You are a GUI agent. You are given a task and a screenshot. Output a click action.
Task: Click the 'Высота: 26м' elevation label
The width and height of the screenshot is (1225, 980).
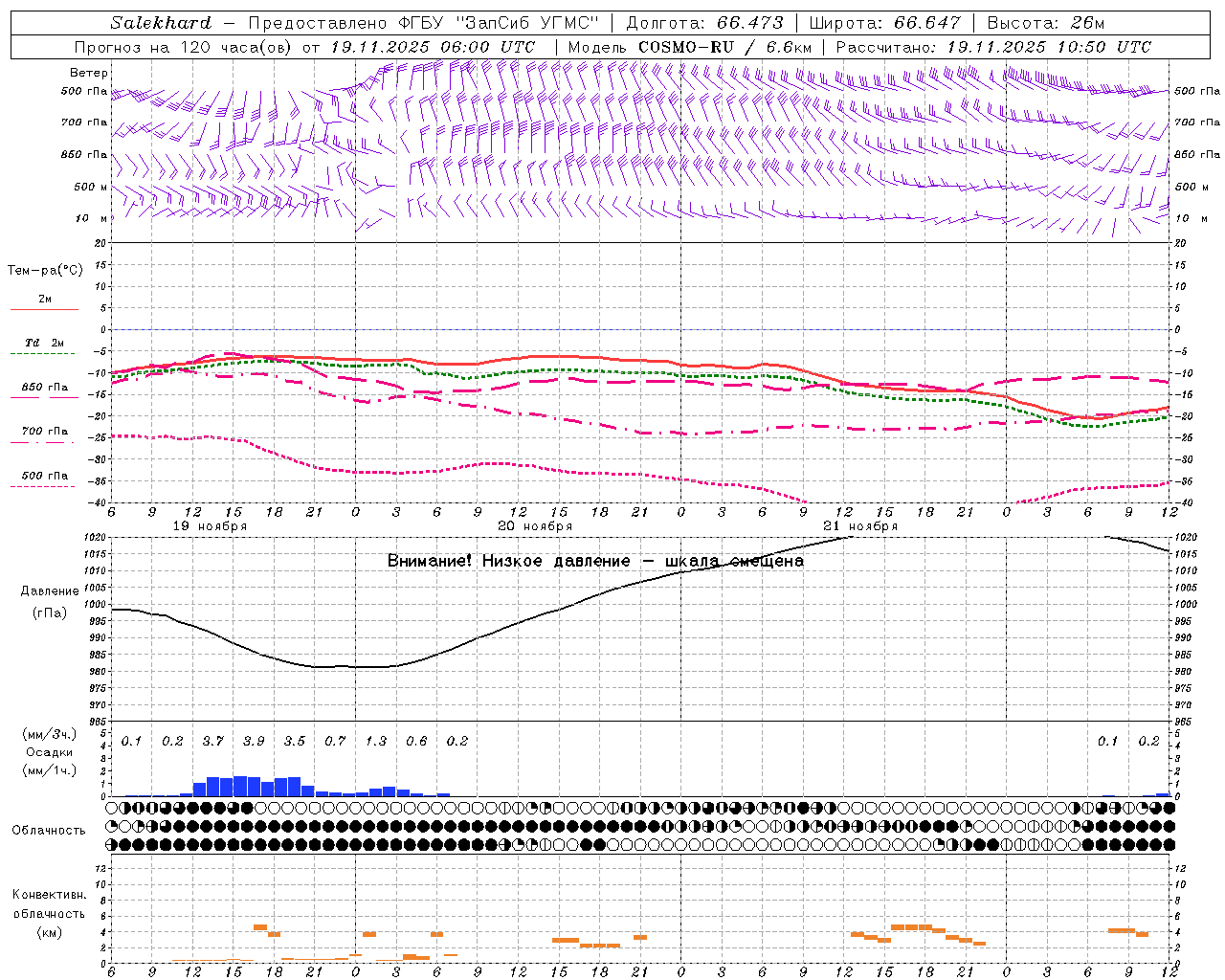tap(1045, 23)
